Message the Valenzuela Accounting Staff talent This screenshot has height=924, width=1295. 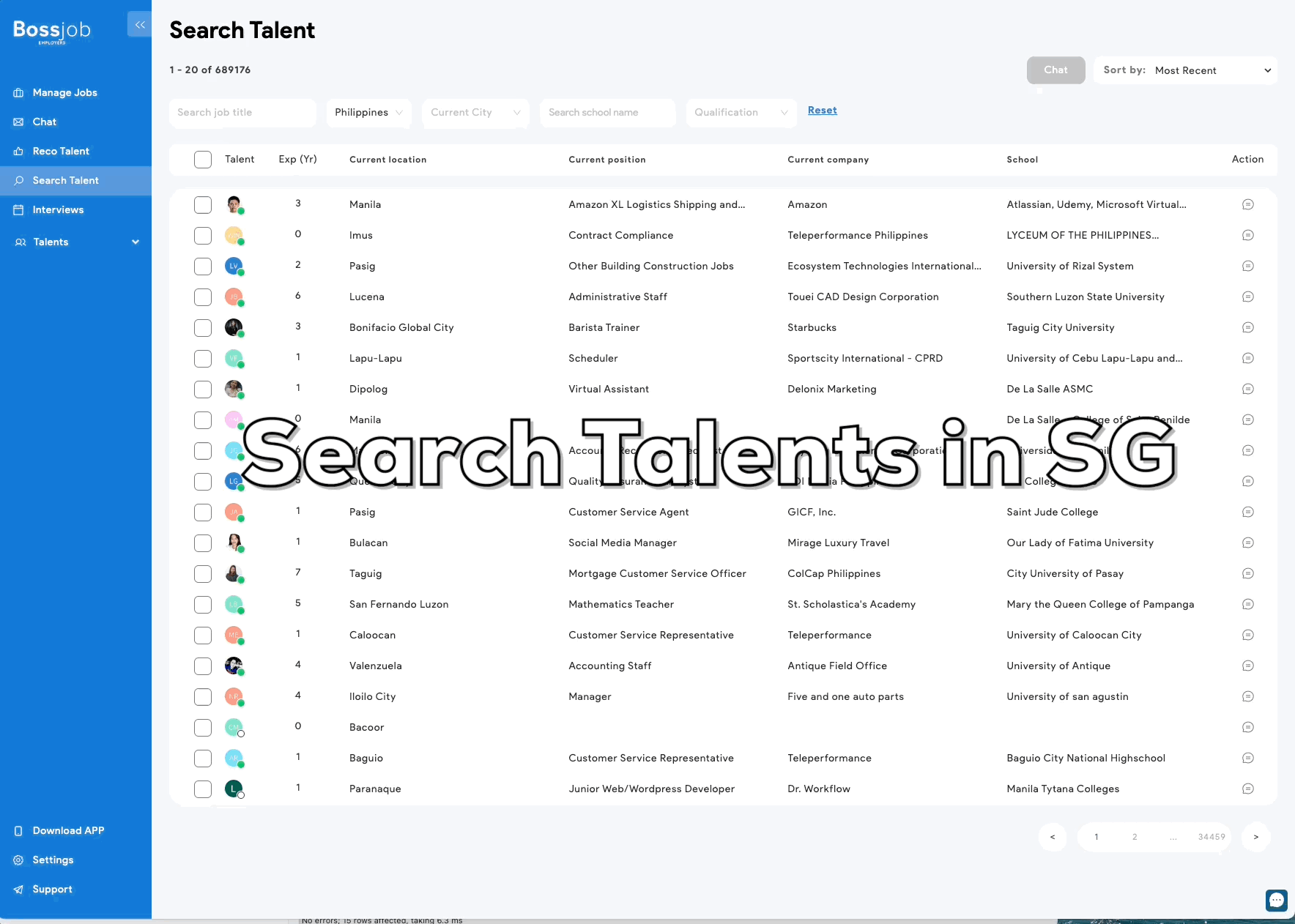point(1248,666)
